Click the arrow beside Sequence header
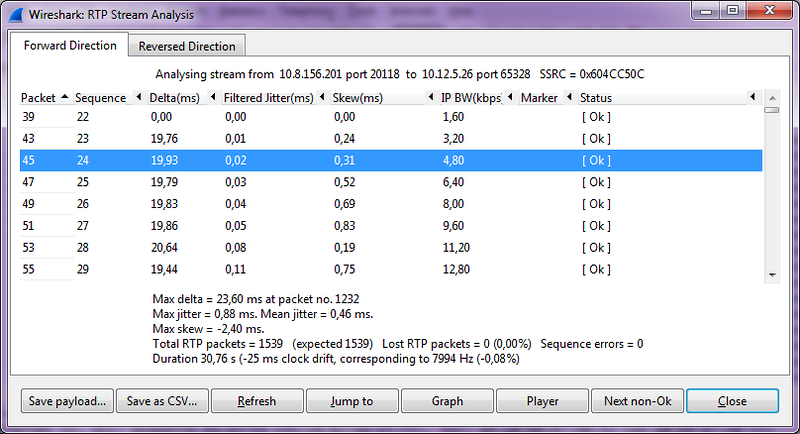 [x=139, y=96]
